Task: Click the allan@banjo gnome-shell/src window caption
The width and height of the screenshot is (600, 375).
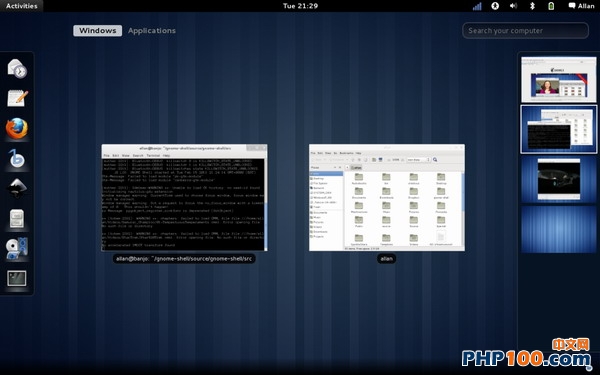Action: pos(184,259)
